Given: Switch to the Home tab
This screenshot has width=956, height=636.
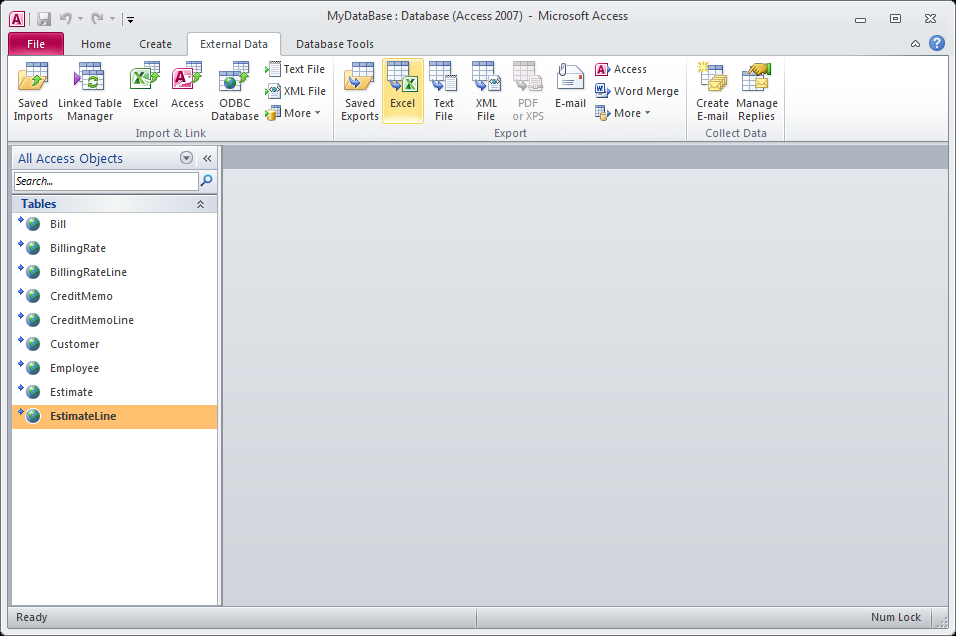Looking at the screenshot, I should pos(96,44).
